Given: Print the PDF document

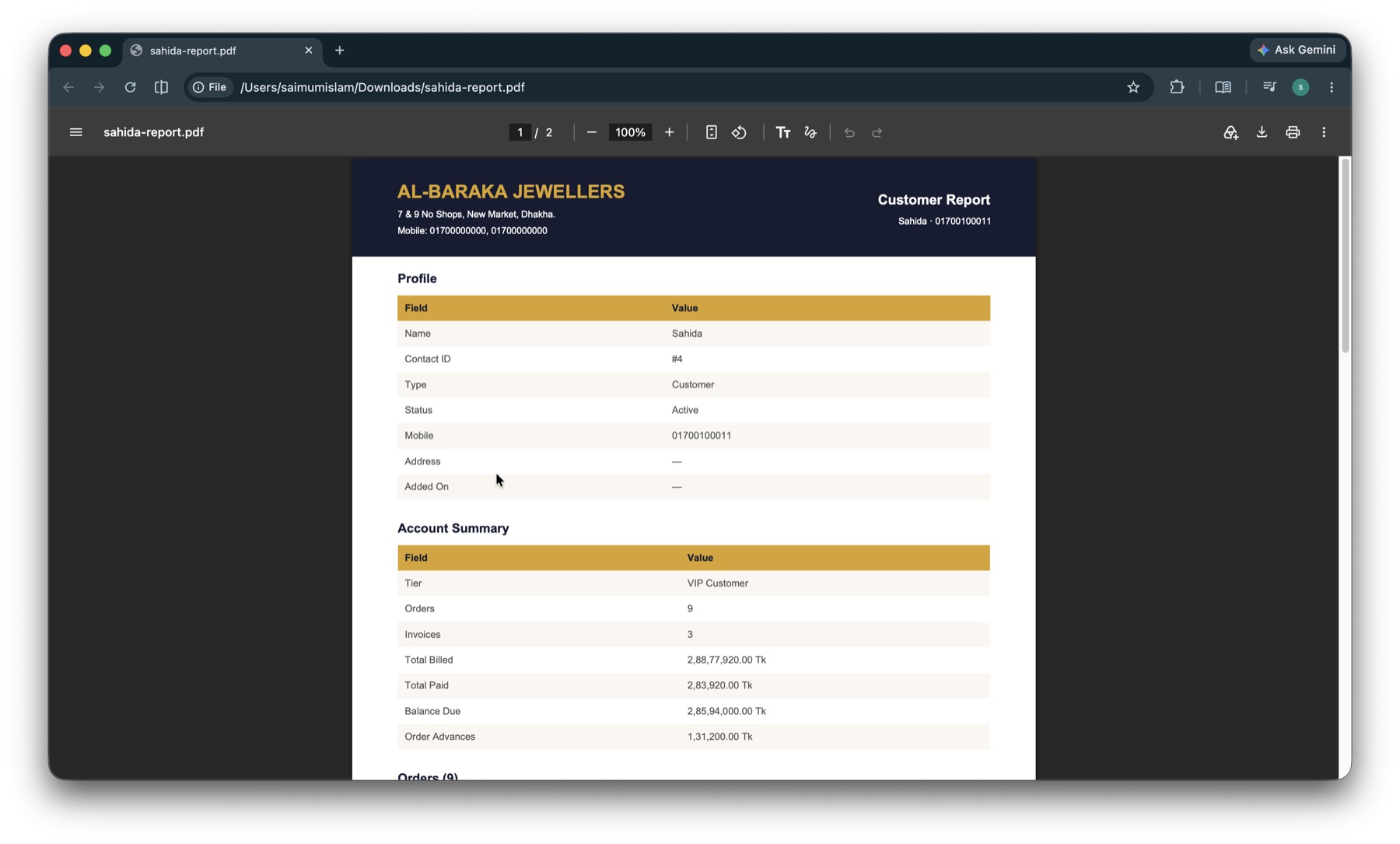Looking at the screenshot, I should pos(1293,132).
